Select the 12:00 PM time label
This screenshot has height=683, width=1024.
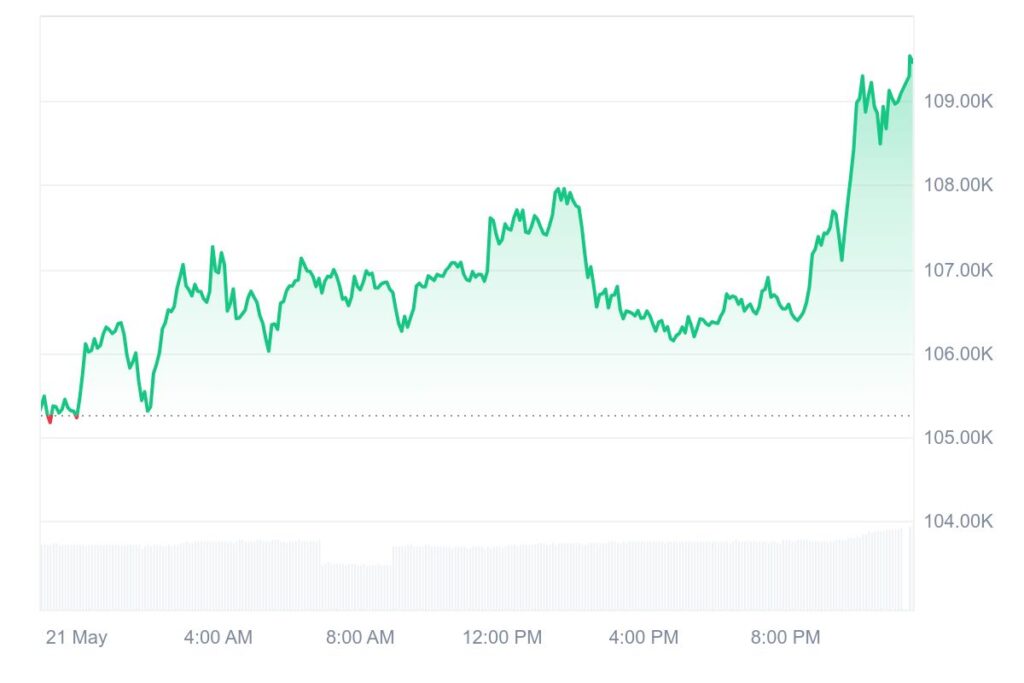click(504, 637)
